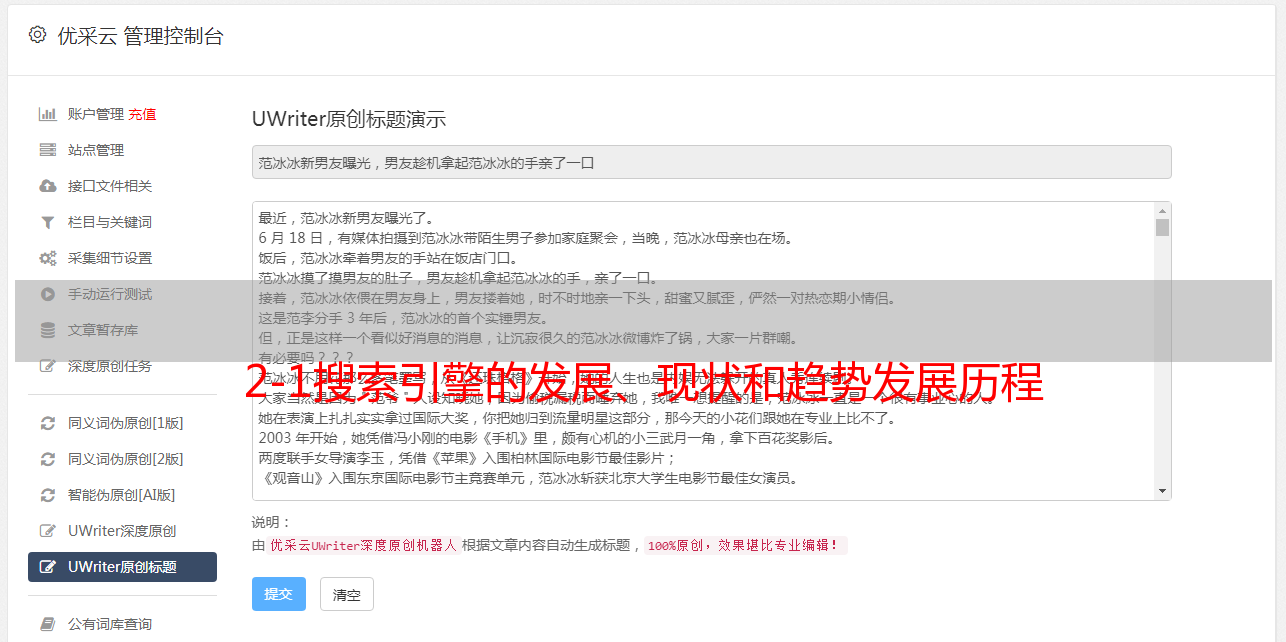Click the red 充值 link
This screenshot has height=642, width=1286.
pos(142,114)
